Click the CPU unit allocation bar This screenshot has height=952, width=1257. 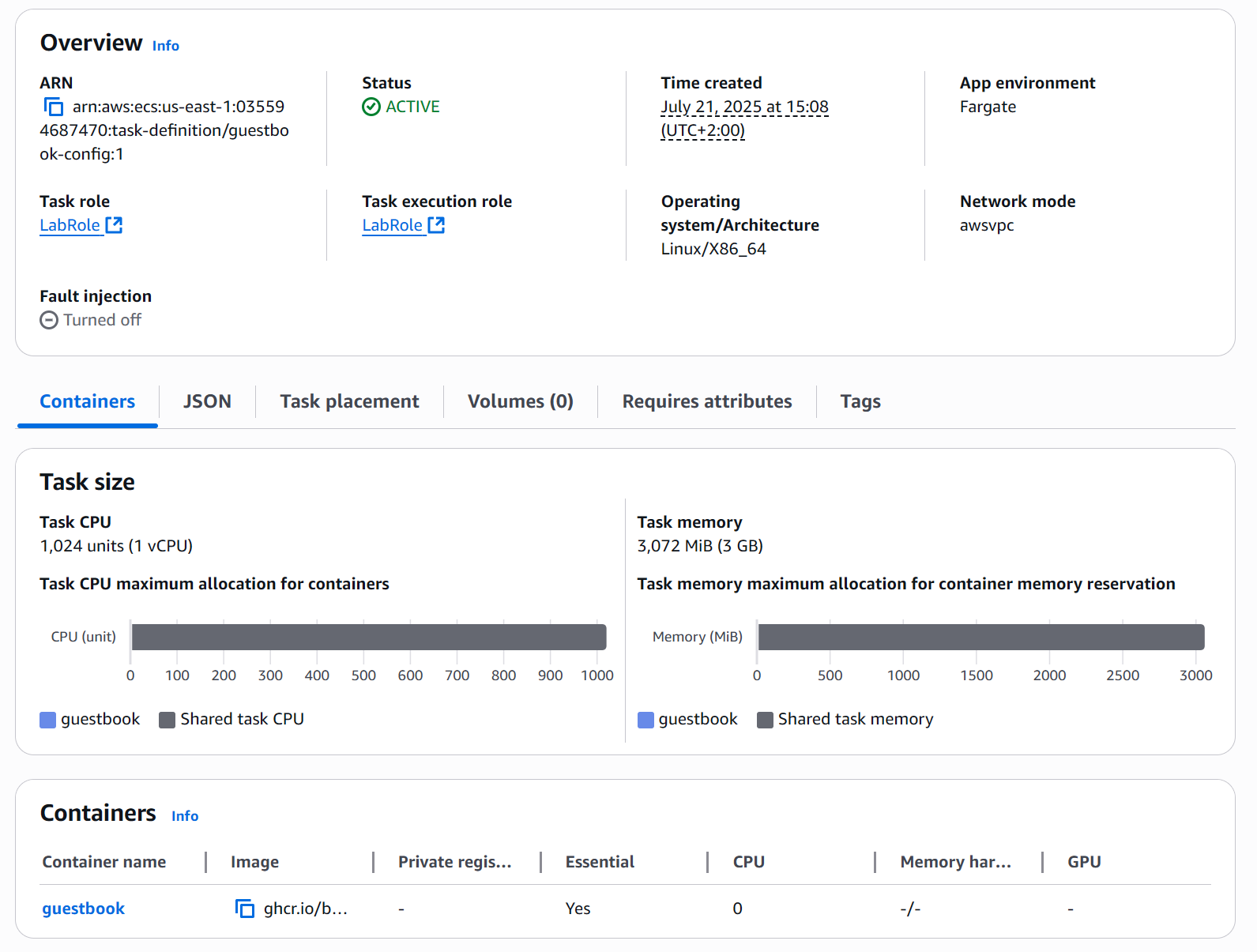coord(368,637)
